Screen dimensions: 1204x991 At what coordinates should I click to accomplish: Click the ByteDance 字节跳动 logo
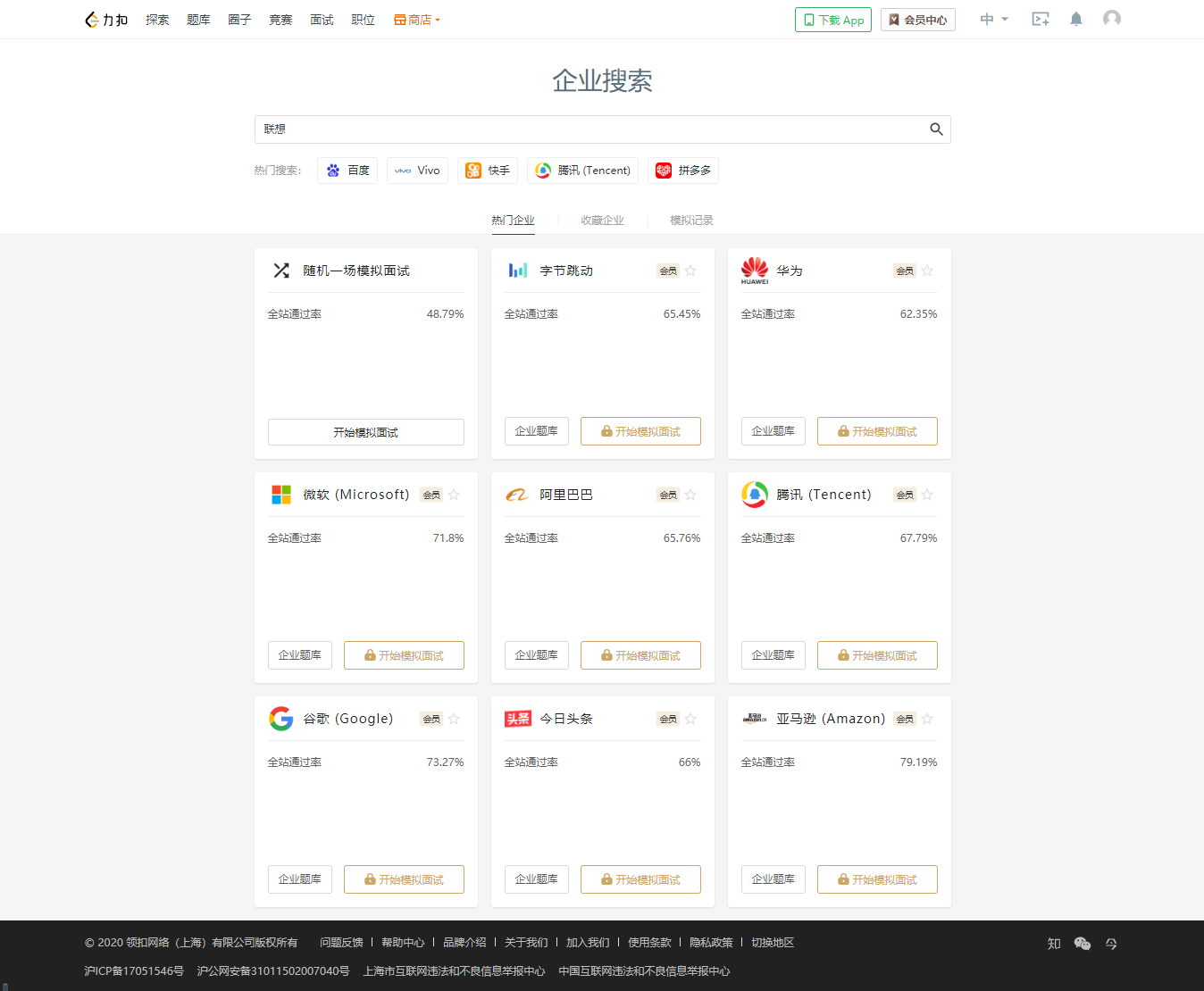click(518, 271)
